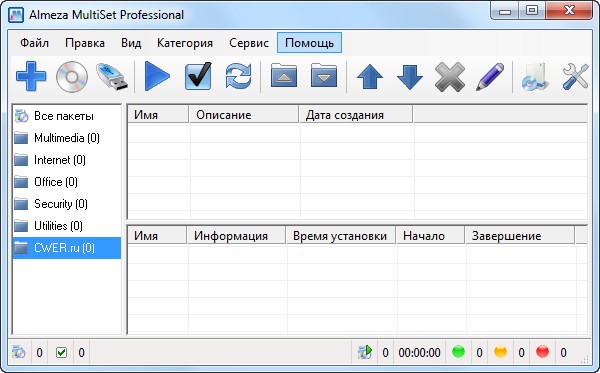Open the Категория menu
The width and height of the screenshot is (600, 373).
[x=185, y=43]
